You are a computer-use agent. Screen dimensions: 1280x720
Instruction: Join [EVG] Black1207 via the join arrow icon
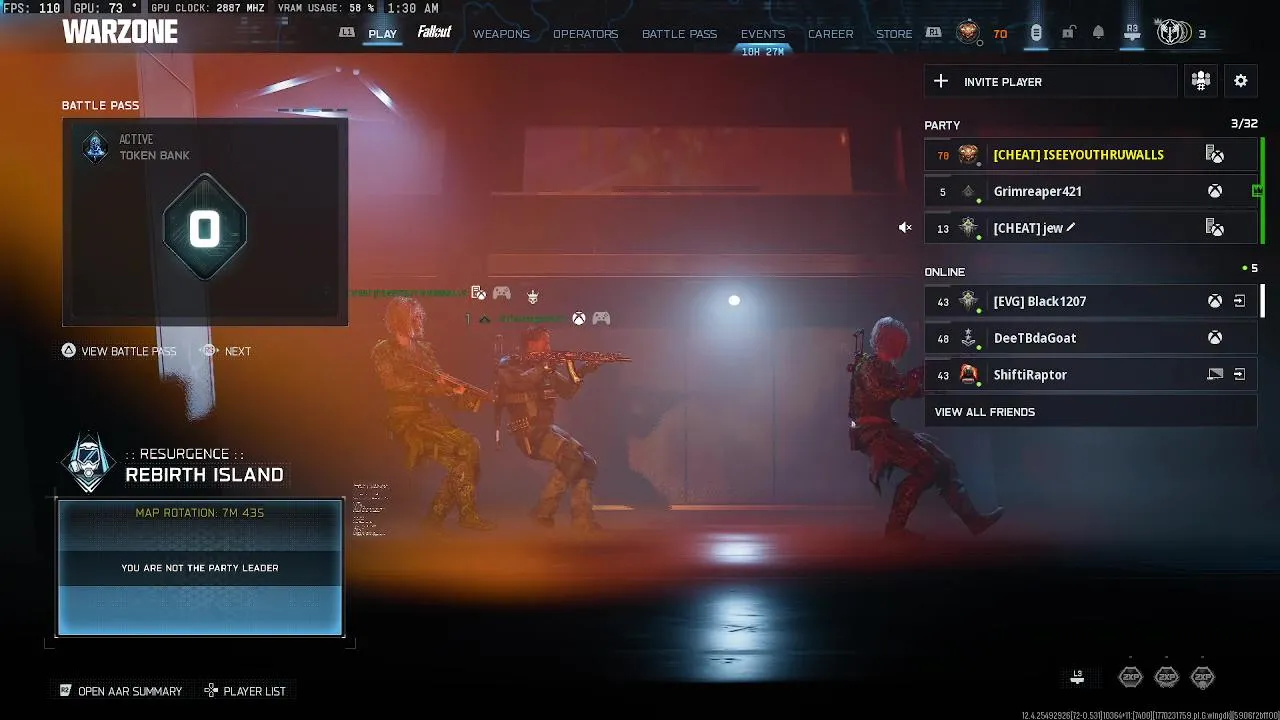[1240, 301]
